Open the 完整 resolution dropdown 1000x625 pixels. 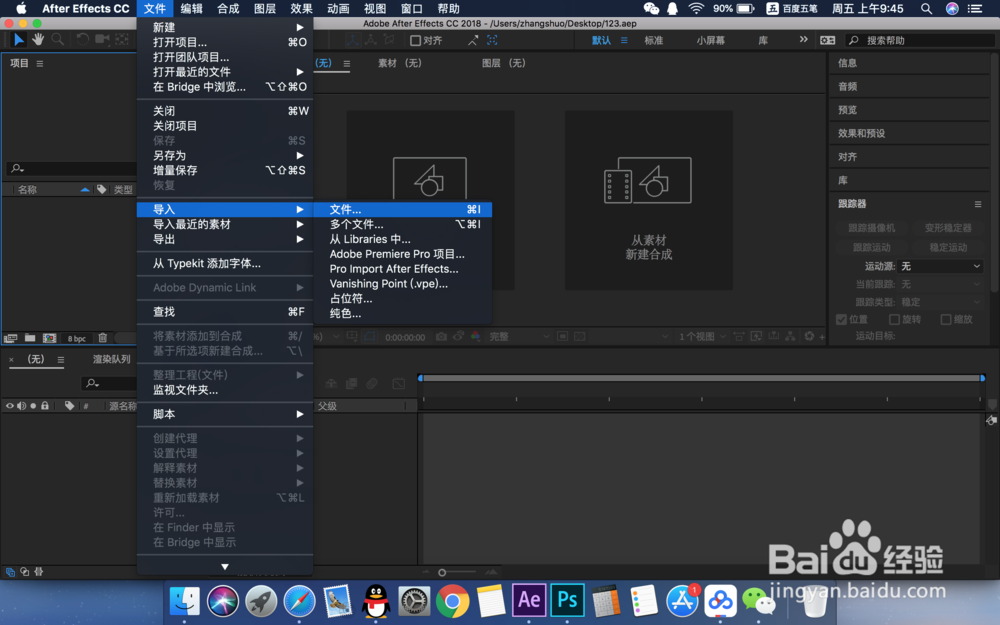(518, 337)
